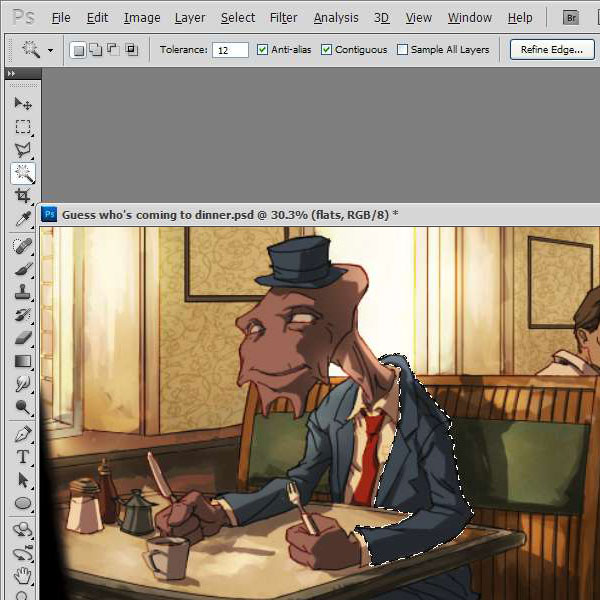Open the View menu
This screenshot has width=600, height=600.
(419, 18)
